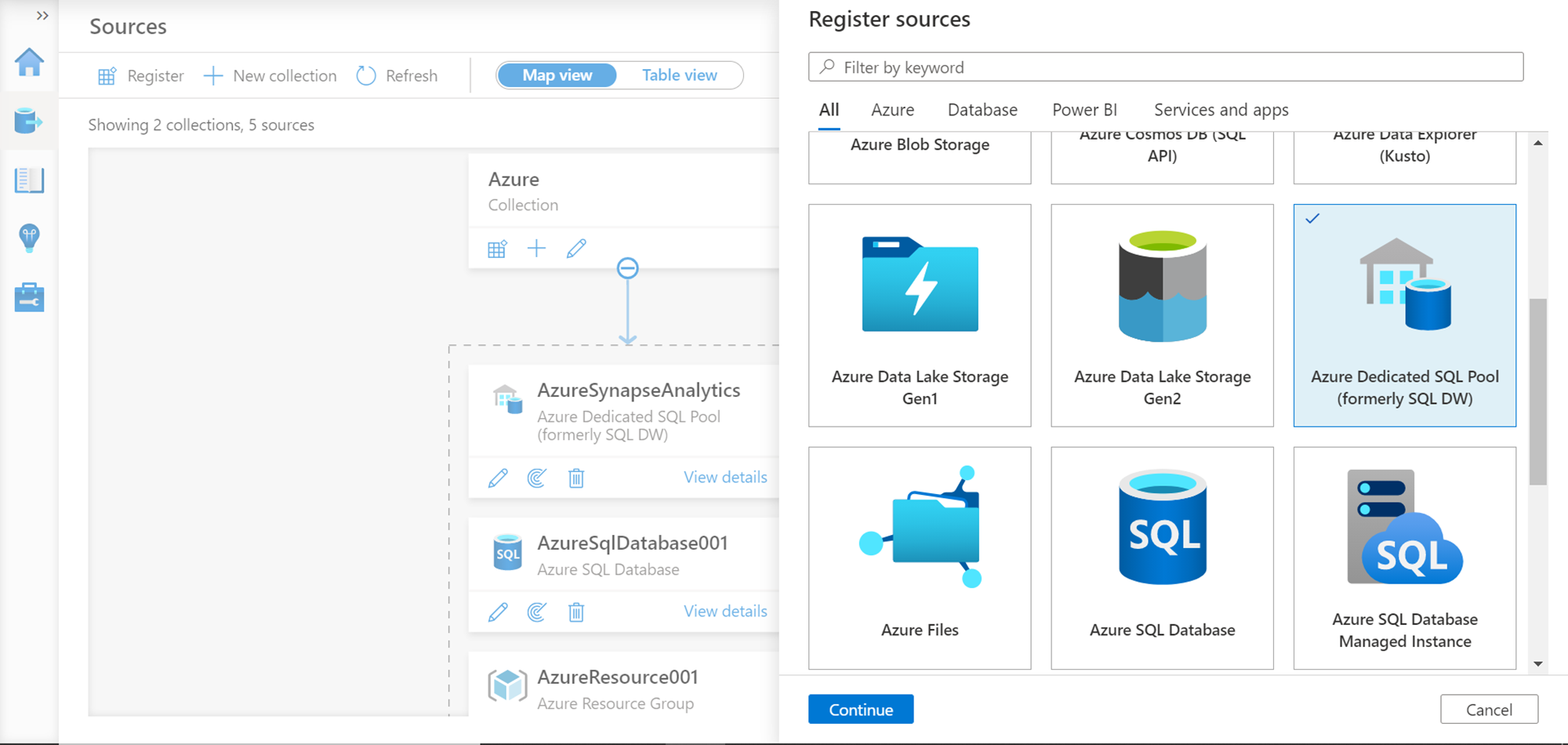Click the Filter by keyword field

click(1166, 67)
